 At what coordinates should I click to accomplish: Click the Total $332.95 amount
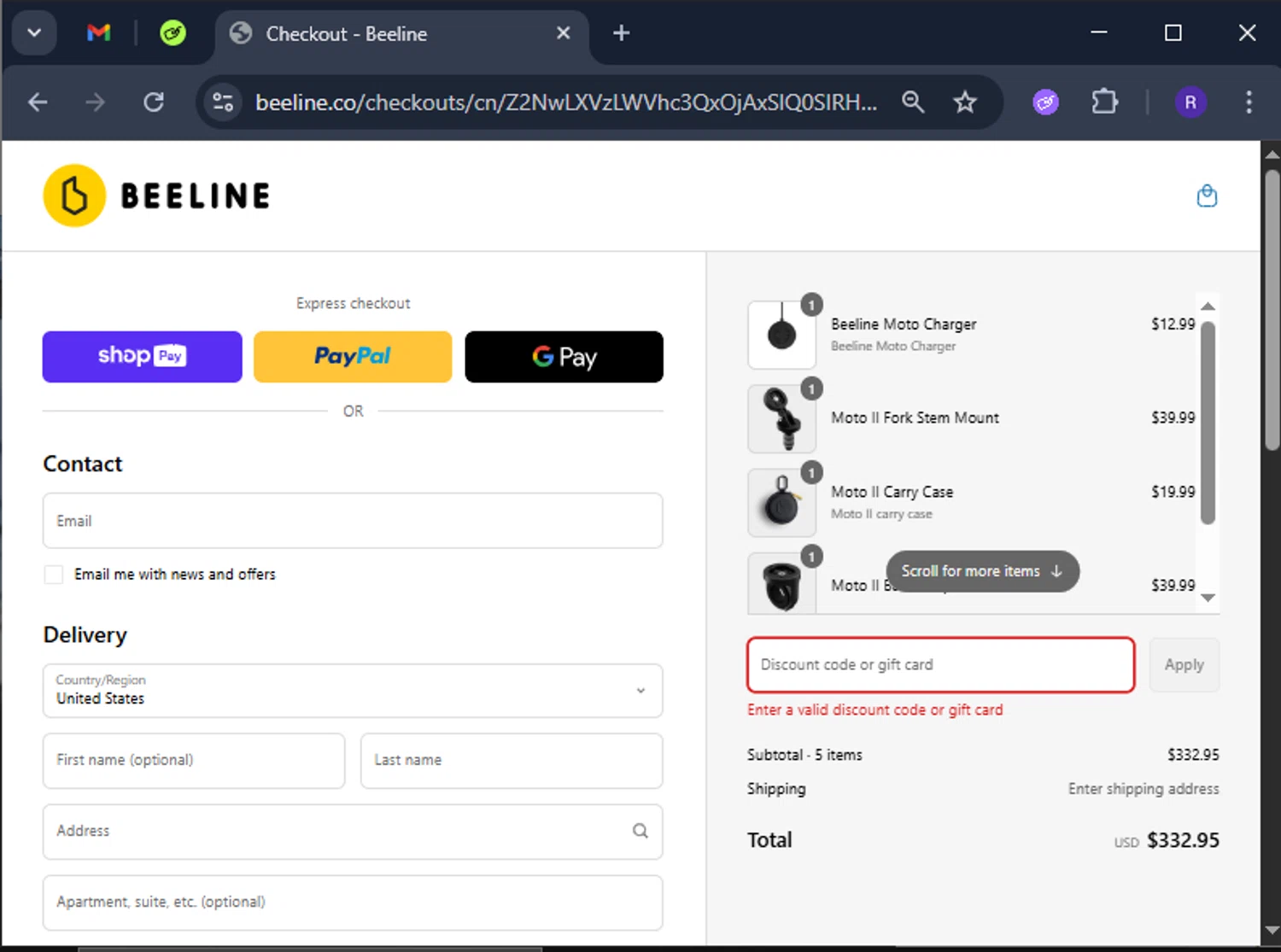point(1183,840)
